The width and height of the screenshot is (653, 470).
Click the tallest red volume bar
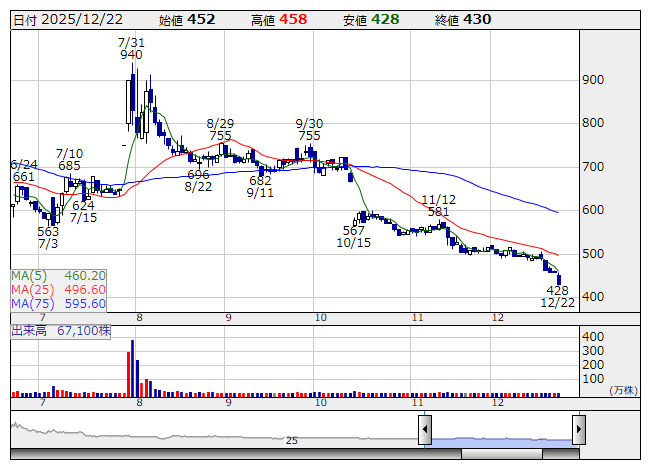point(128,369)
